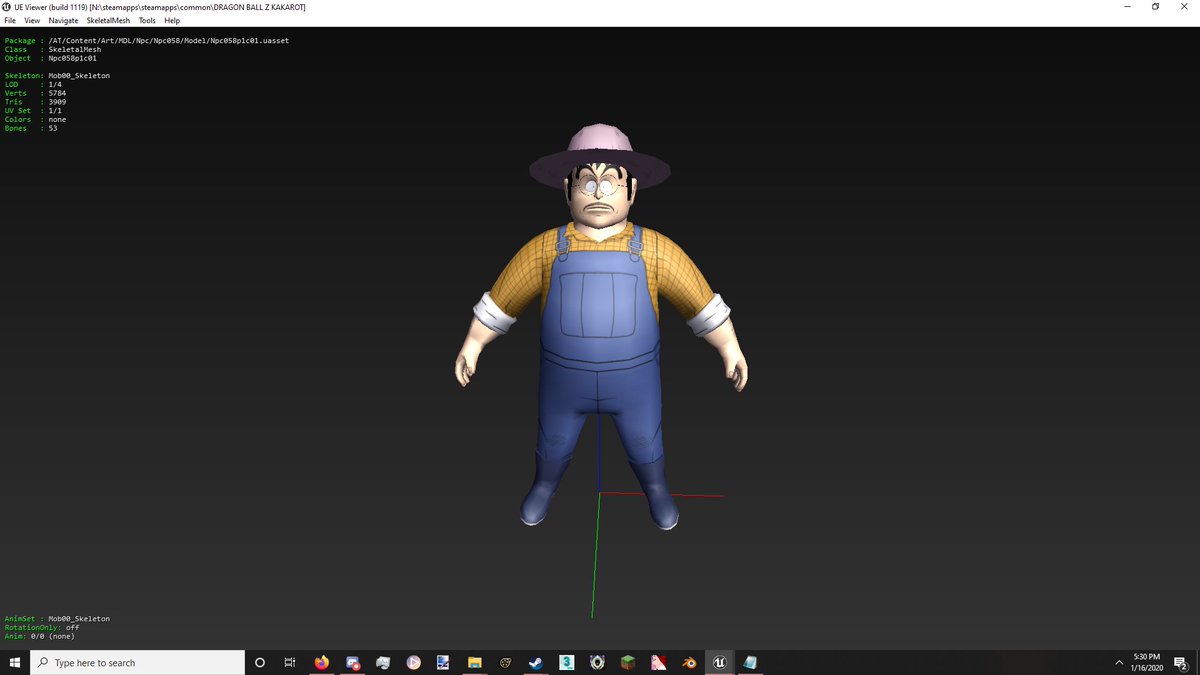Open Cortana circle icon in taskbar
This screenshot has width=1200, height=675.
pyautogui.click(x=260, y=662)
